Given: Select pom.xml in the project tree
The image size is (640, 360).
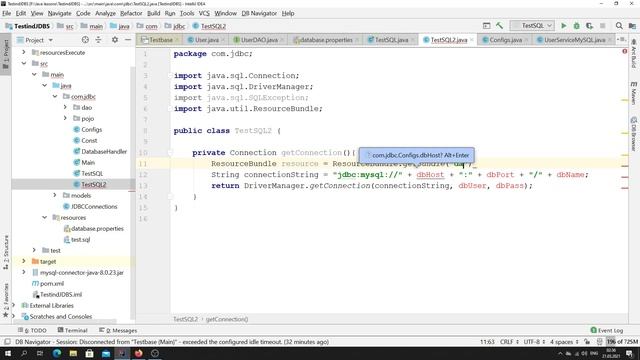Looking at the screenshot, I should pyautogui.click(x=51, y=283).
